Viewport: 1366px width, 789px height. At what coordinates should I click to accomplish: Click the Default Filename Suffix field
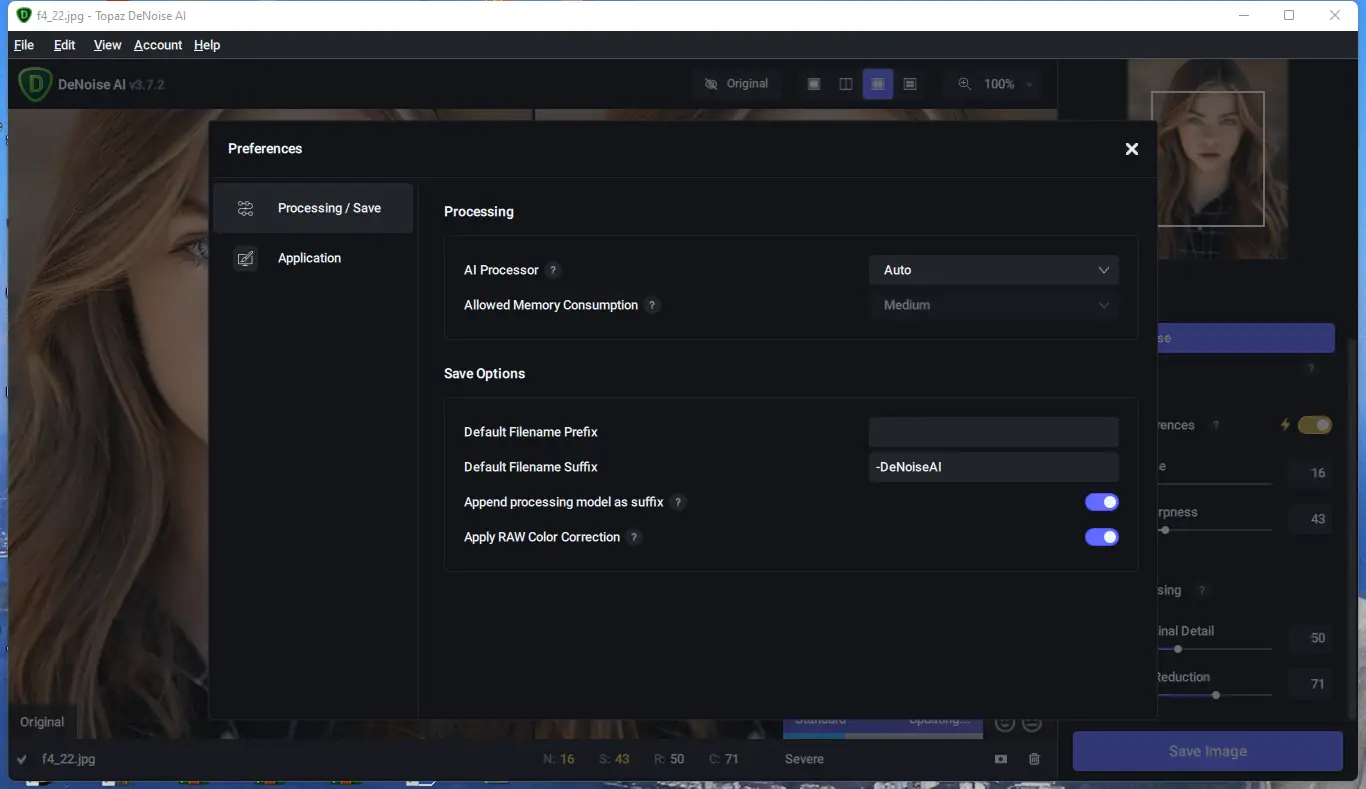(x=993, y=467)
